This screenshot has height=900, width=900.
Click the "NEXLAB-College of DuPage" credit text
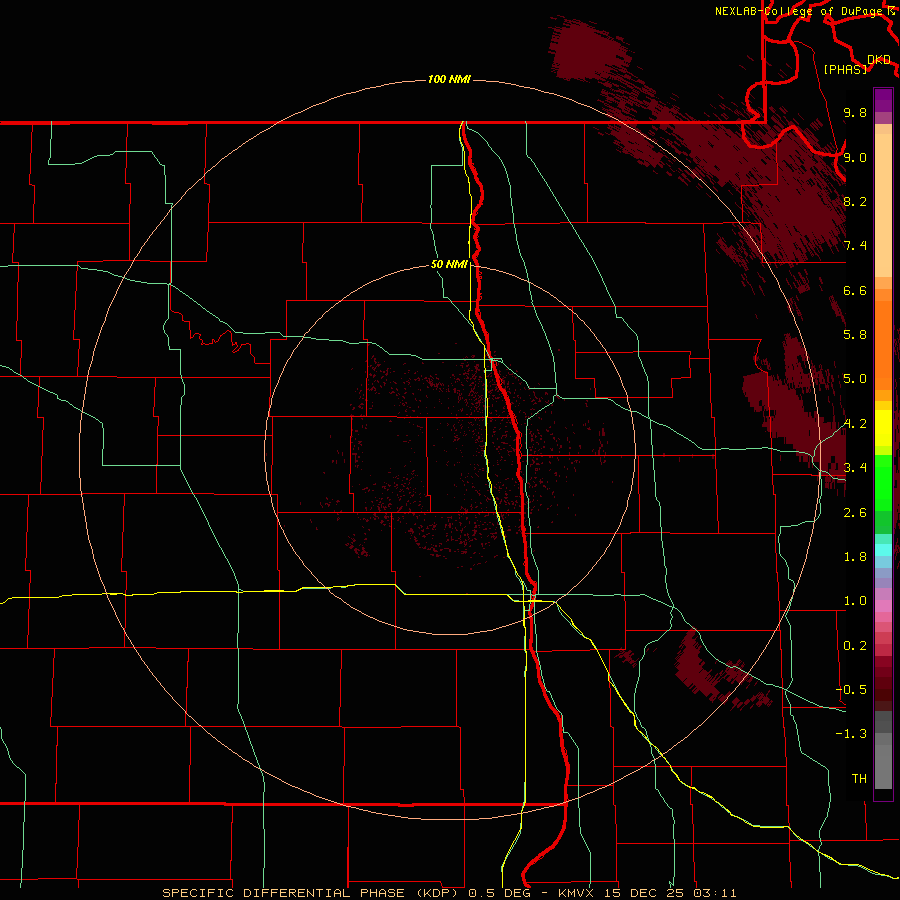[800, 11]
